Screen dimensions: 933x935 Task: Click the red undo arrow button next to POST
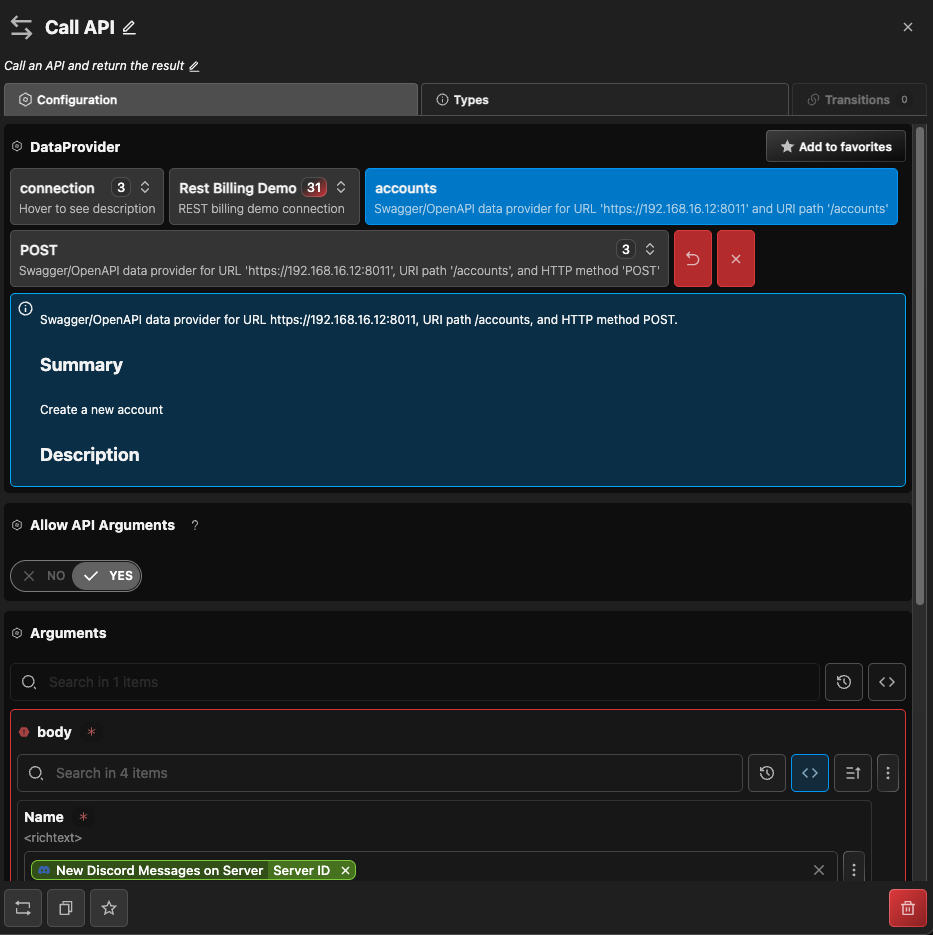click(692, 258)
